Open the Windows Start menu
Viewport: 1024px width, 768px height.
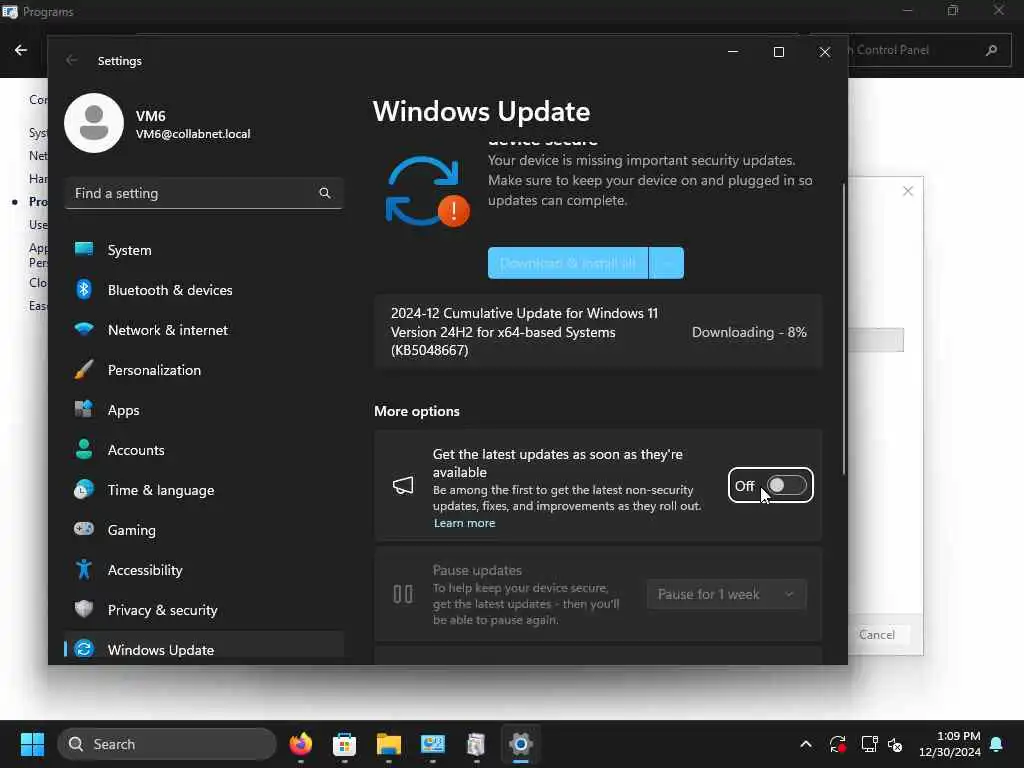(32, 744)
